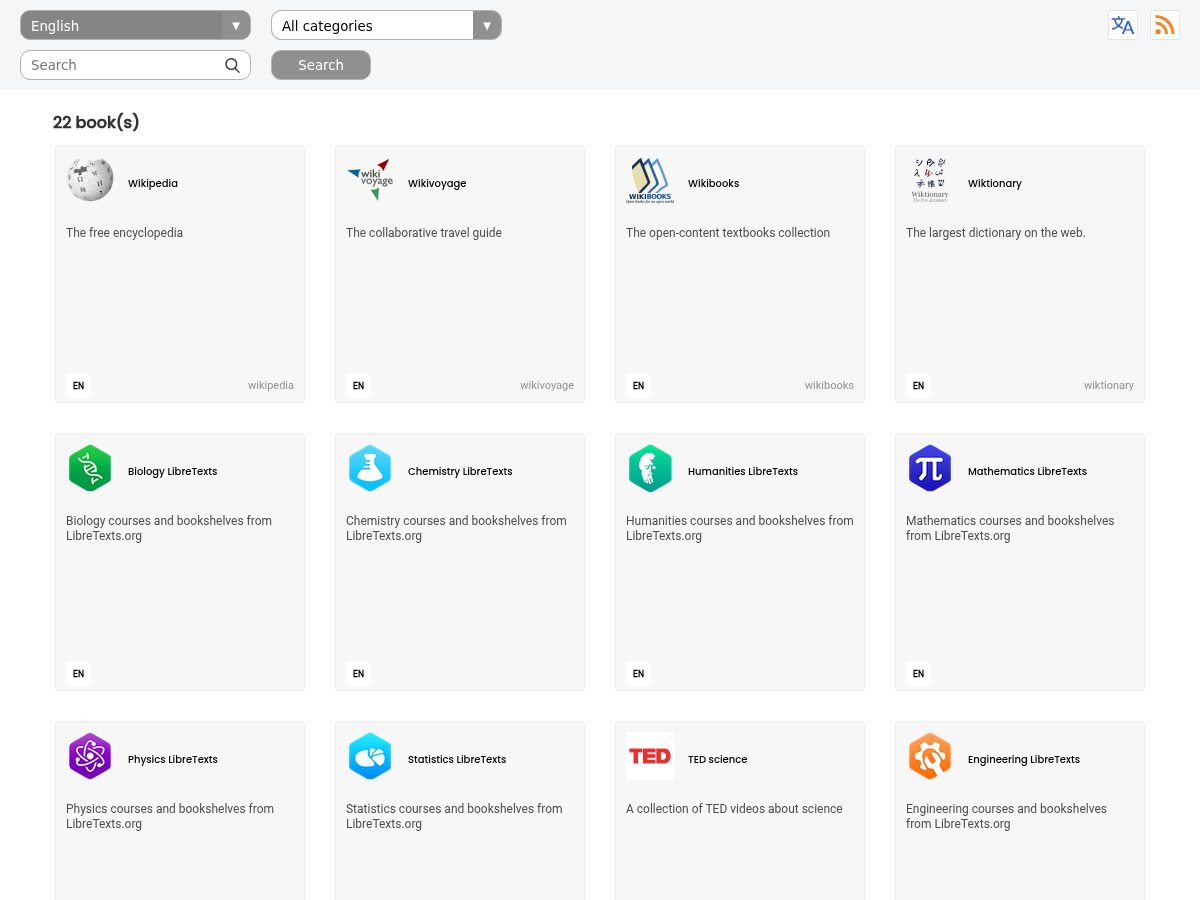Click 'The largest dictionary on the web.'

coord(996,233)
